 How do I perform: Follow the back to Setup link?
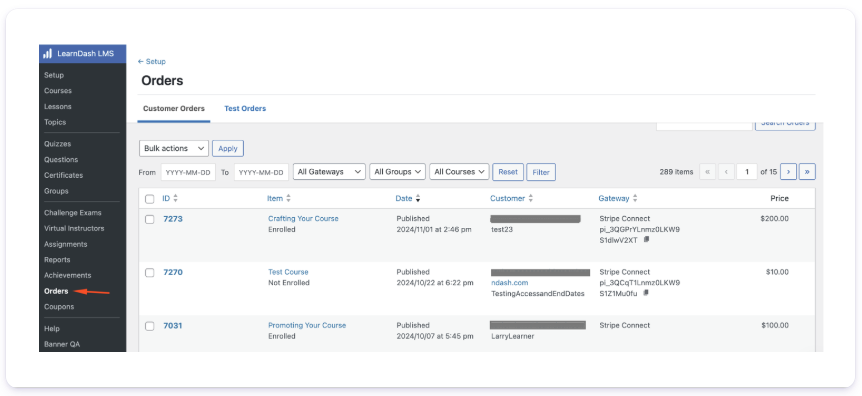(x=152, y=62)
